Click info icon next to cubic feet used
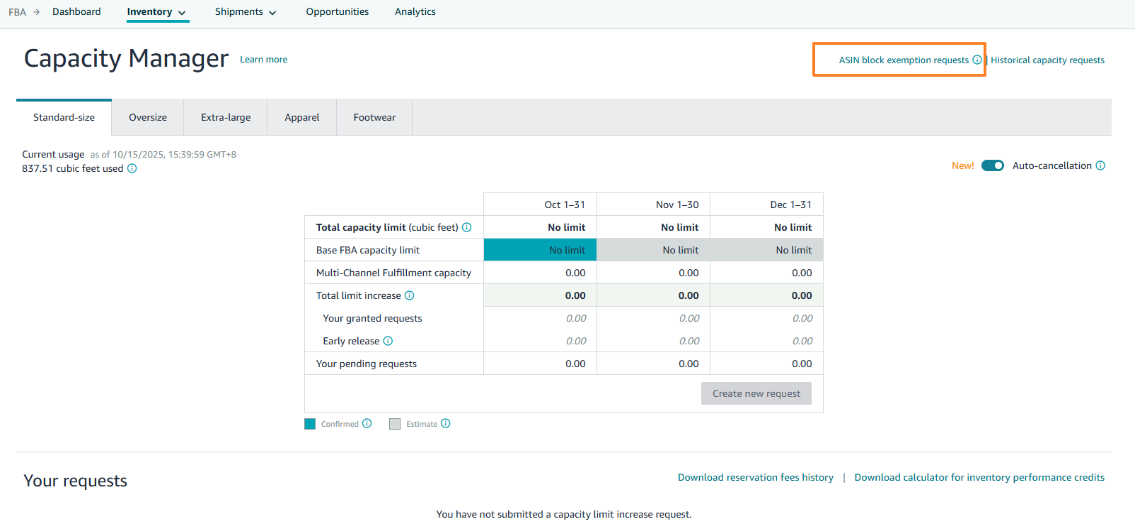Image resolution: width=1135 pixels, height=529 pixels. coord(132,169)
